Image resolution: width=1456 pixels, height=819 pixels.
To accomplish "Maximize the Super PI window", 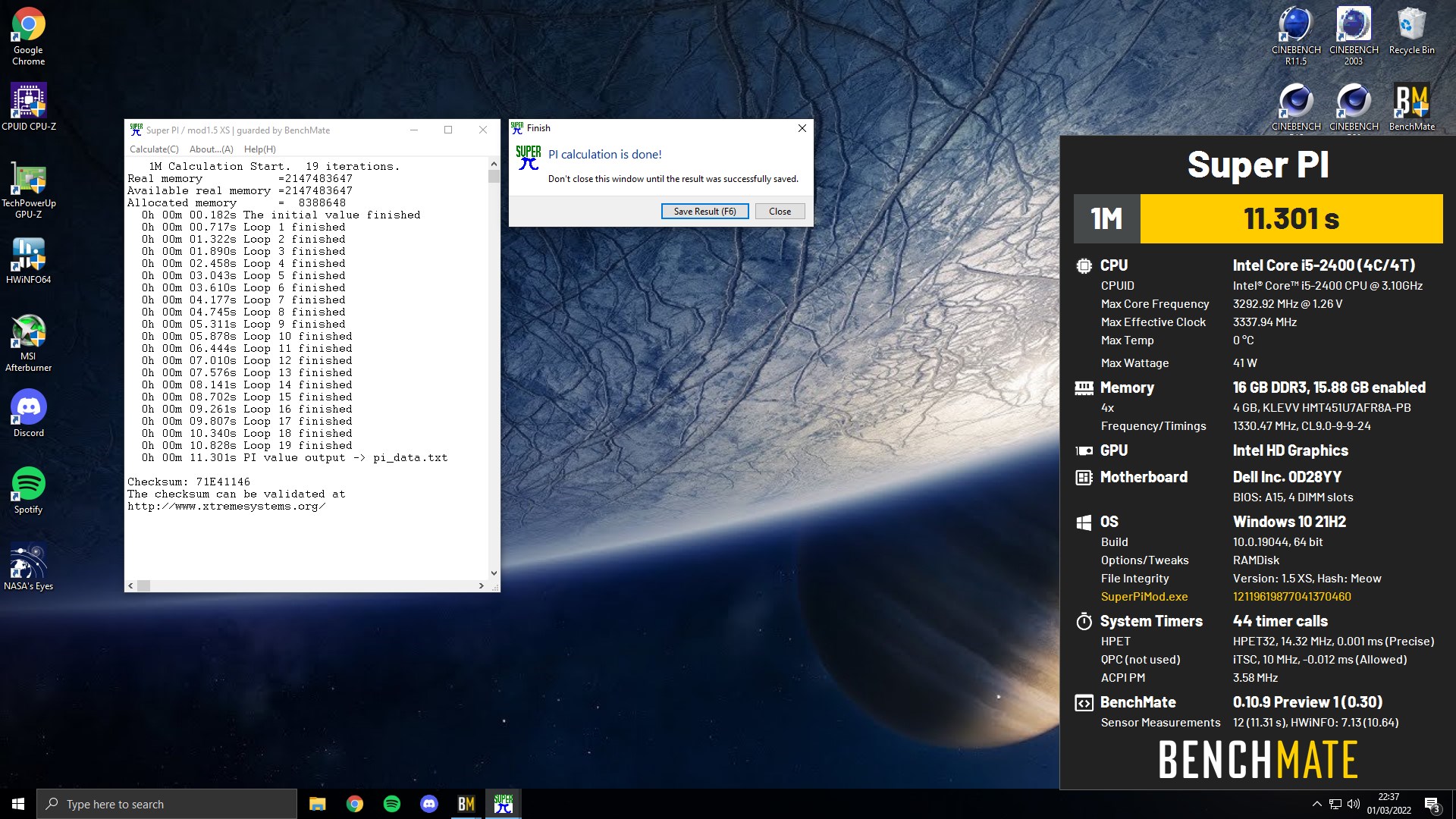I will click(448, 130).
